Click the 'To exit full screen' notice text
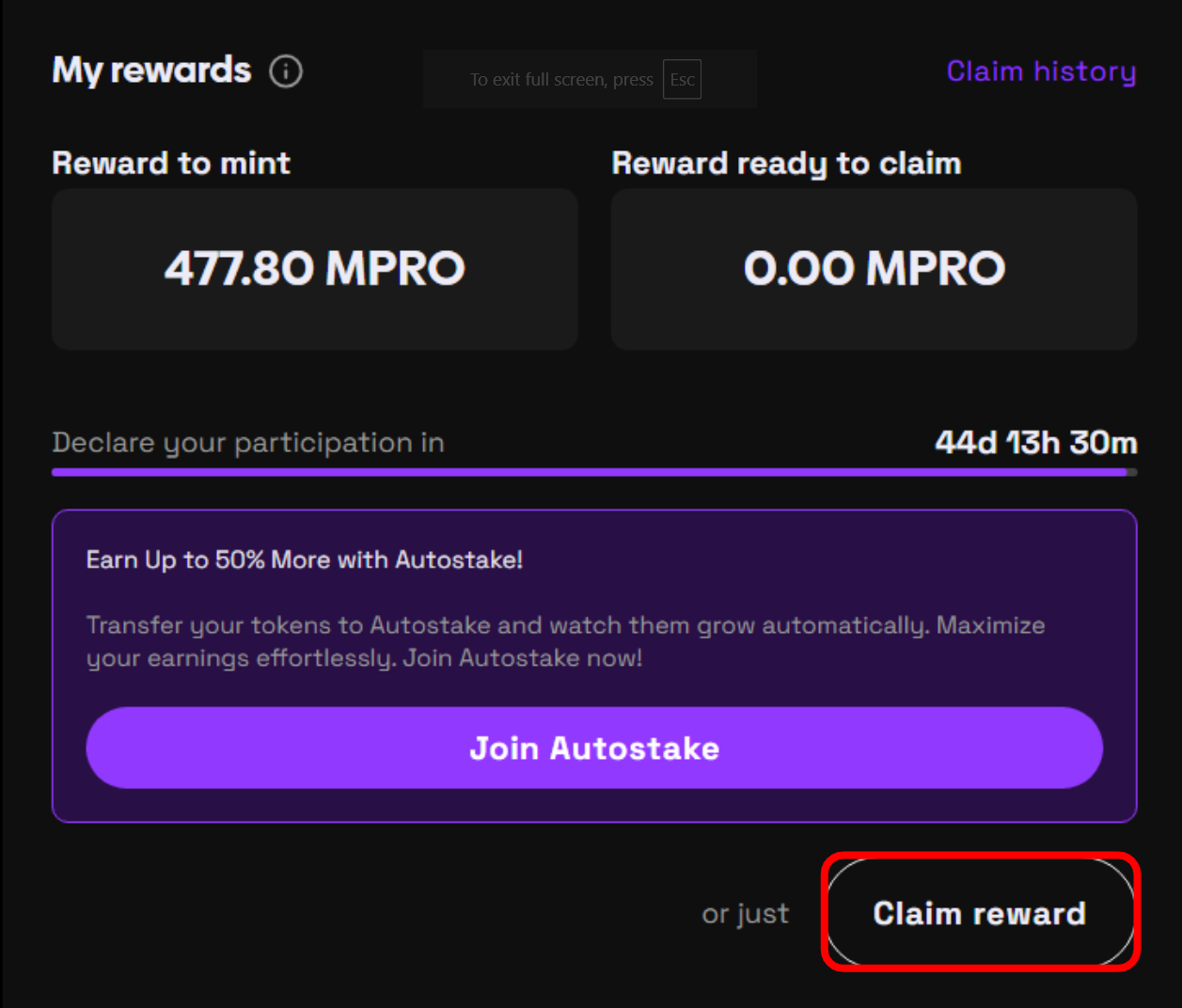Viewport: 1182px width, 1008px height. (x=561, y=80)
